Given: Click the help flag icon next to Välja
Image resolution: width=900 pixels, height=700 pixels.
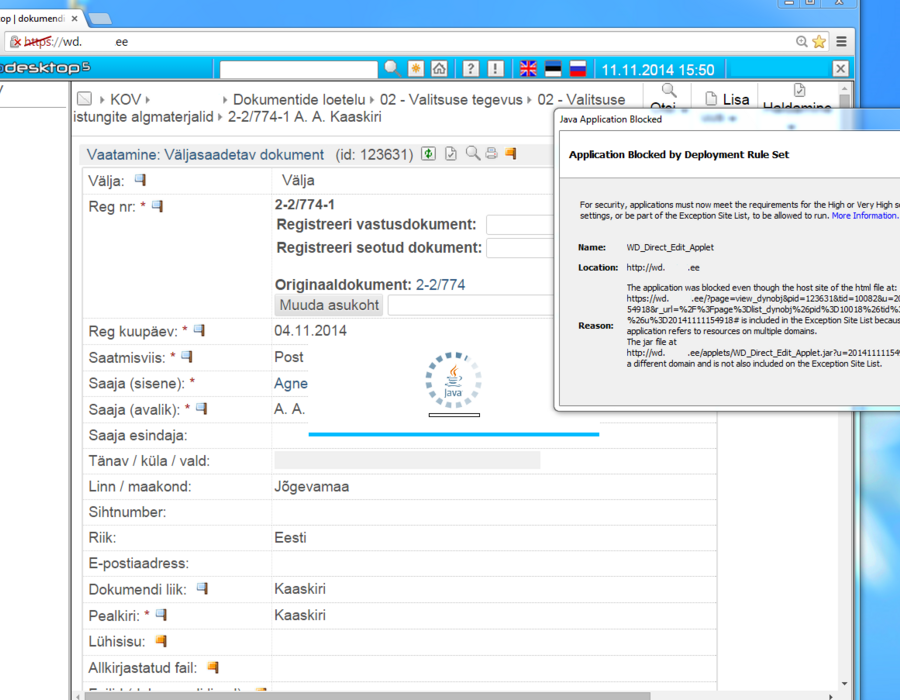Looking at the screenshot, I should pos(140,180).
